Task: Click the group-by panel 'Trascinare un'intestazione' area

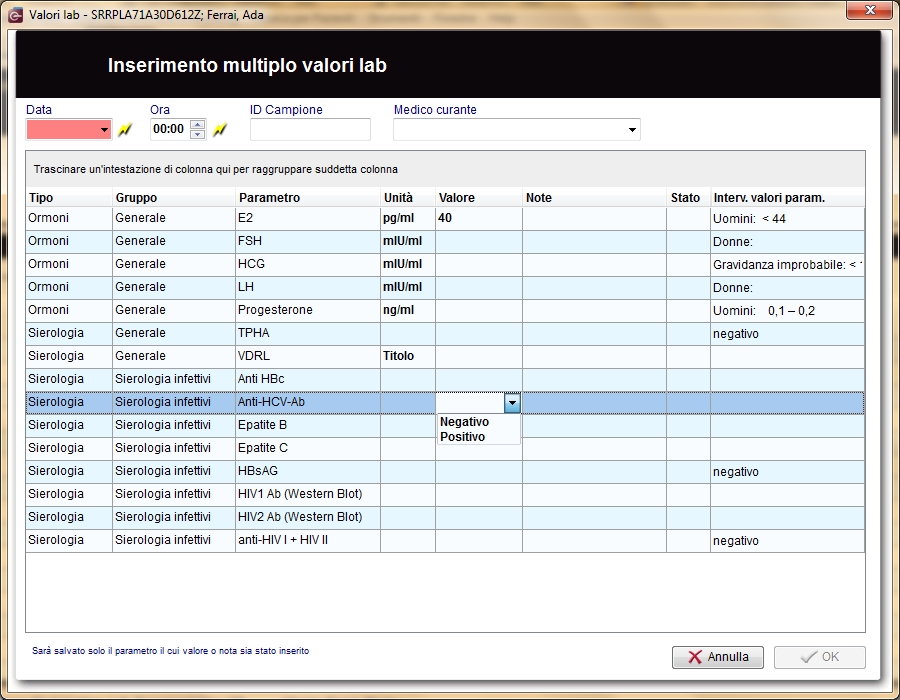Action: [445, 169]
